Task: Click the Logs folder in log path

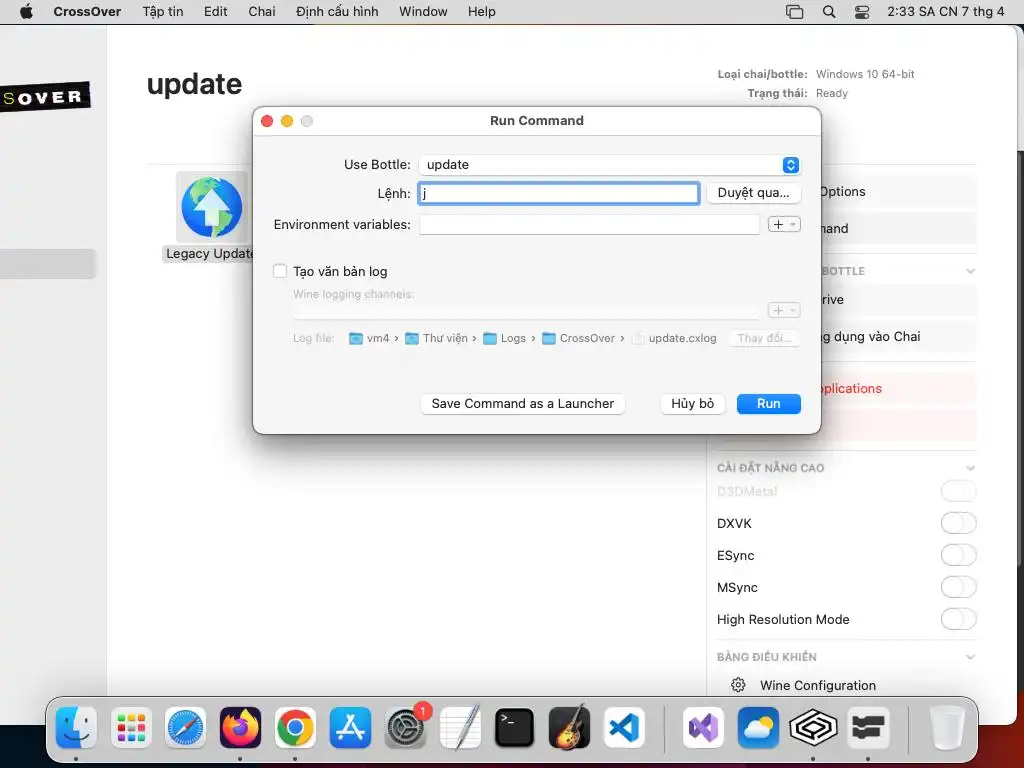Action: tap(504, 338)
